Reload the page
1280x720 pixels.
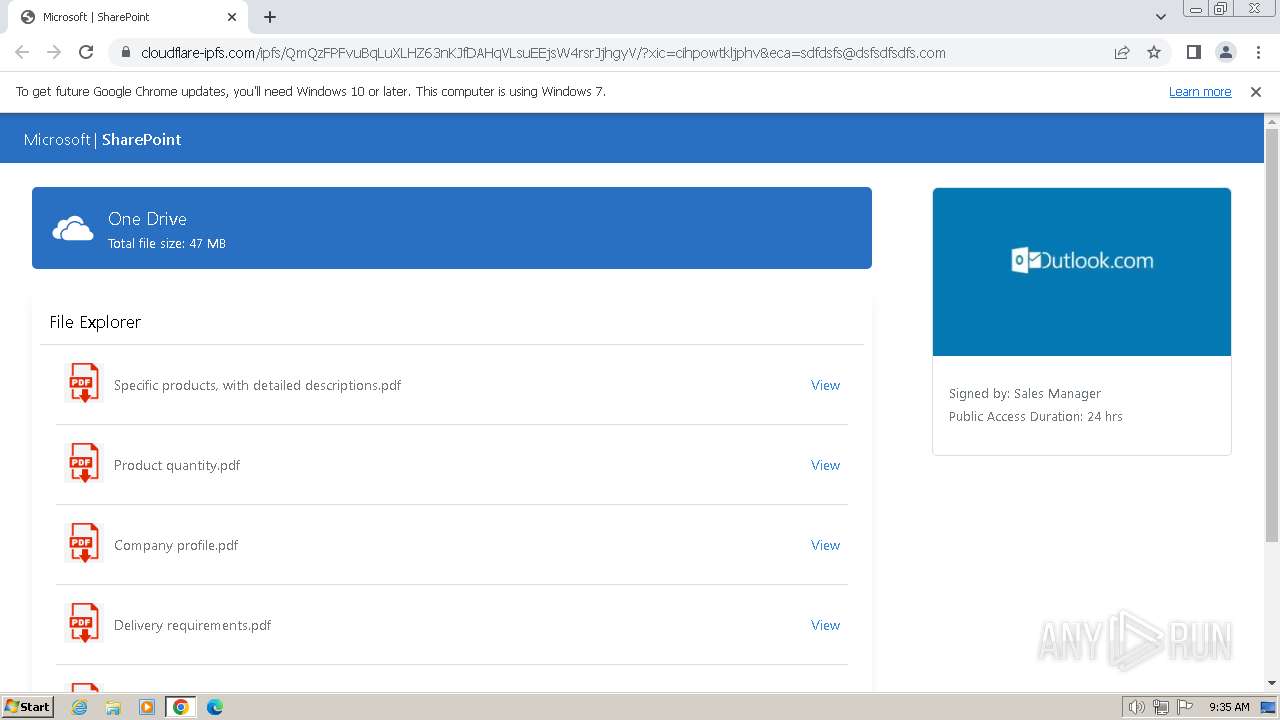(x=86, y=53)
